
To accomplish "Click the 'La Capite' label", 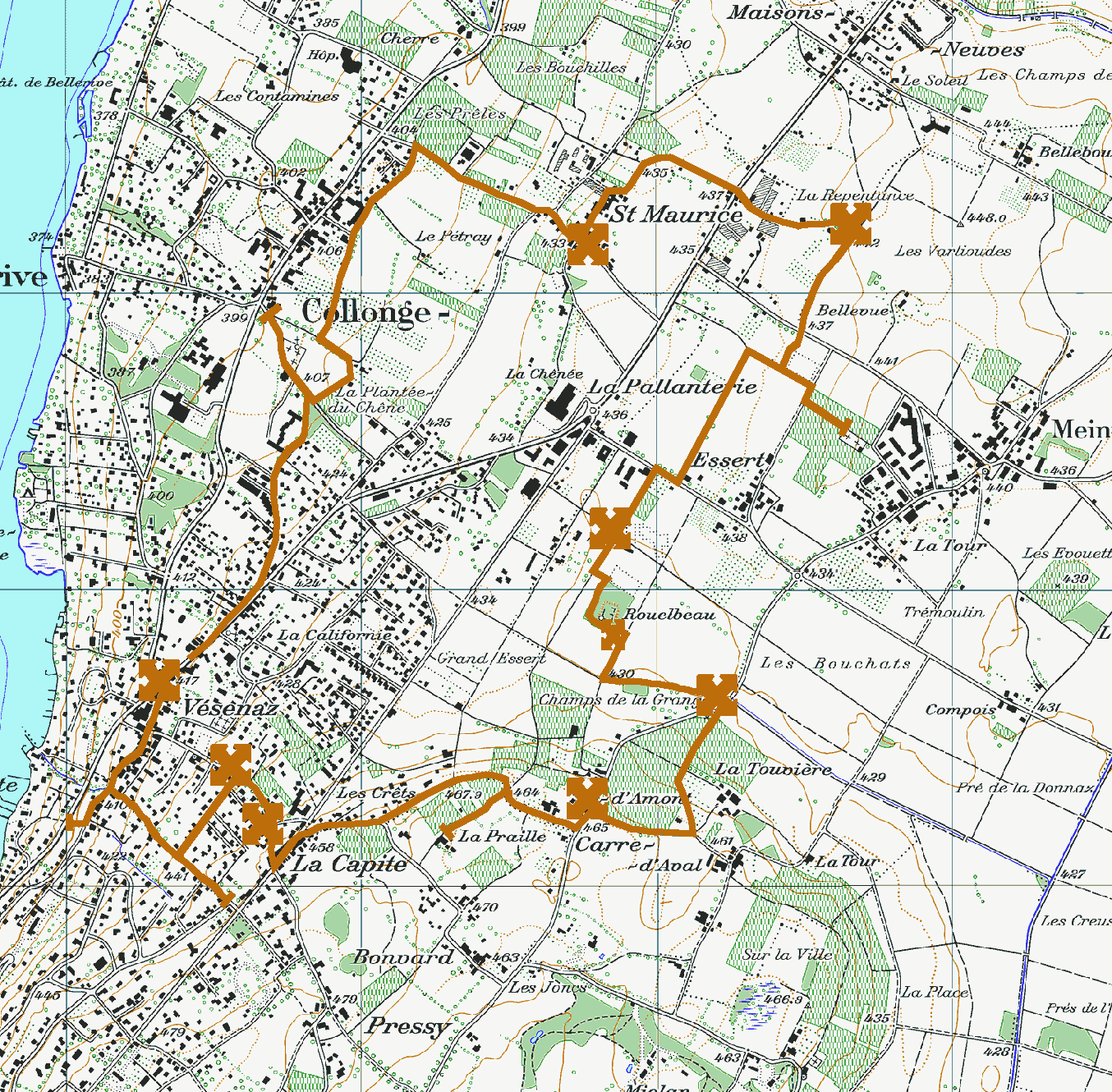I will [349, 864].
